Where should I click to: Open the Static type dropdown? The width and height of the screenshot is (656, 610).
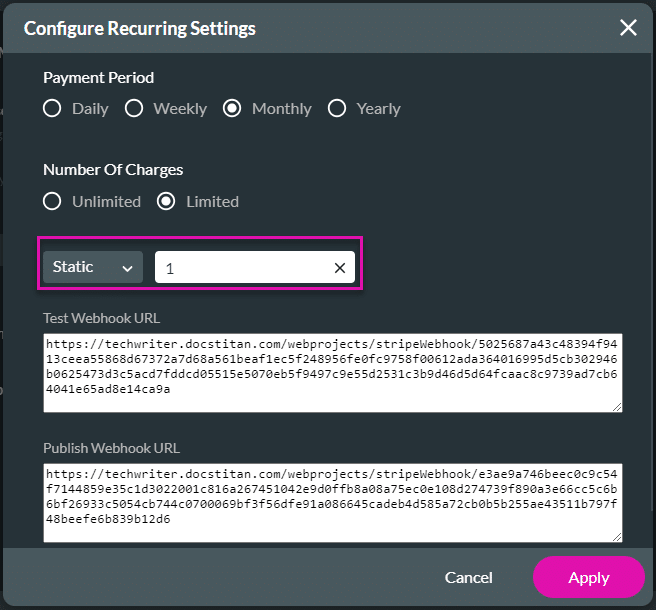point(93,267)
